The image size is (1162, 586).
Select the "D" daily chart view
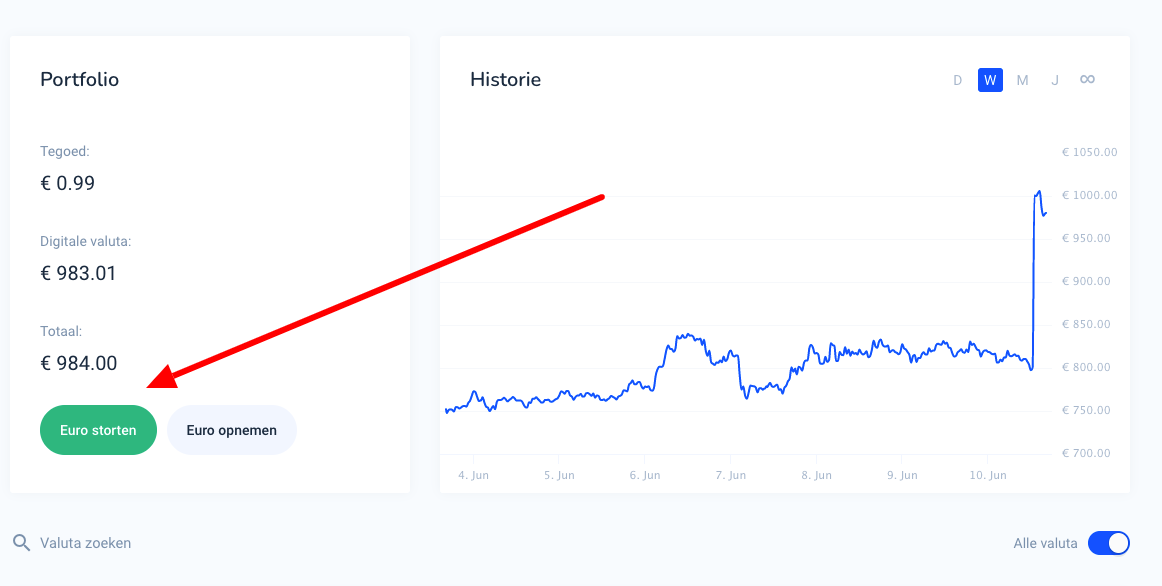point(957,79)
